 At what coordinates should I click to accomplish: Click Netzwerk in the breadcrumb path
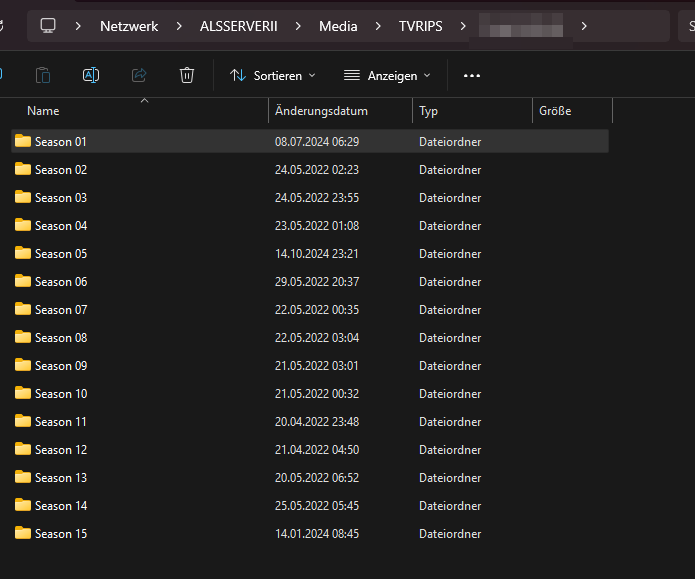pyautogui.click(x=129, y=26)
